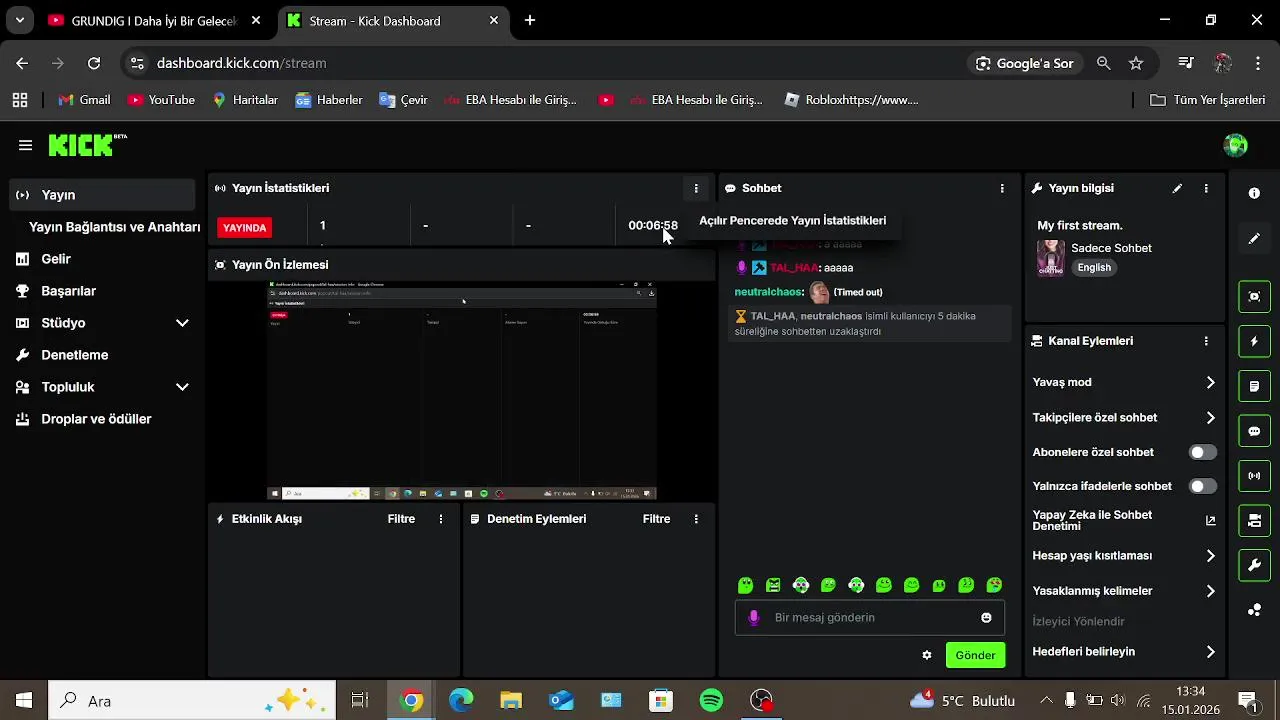Reload the page in Chrome
The width and height of the screenshot is (1280, 720).
[x=94, y=63]
